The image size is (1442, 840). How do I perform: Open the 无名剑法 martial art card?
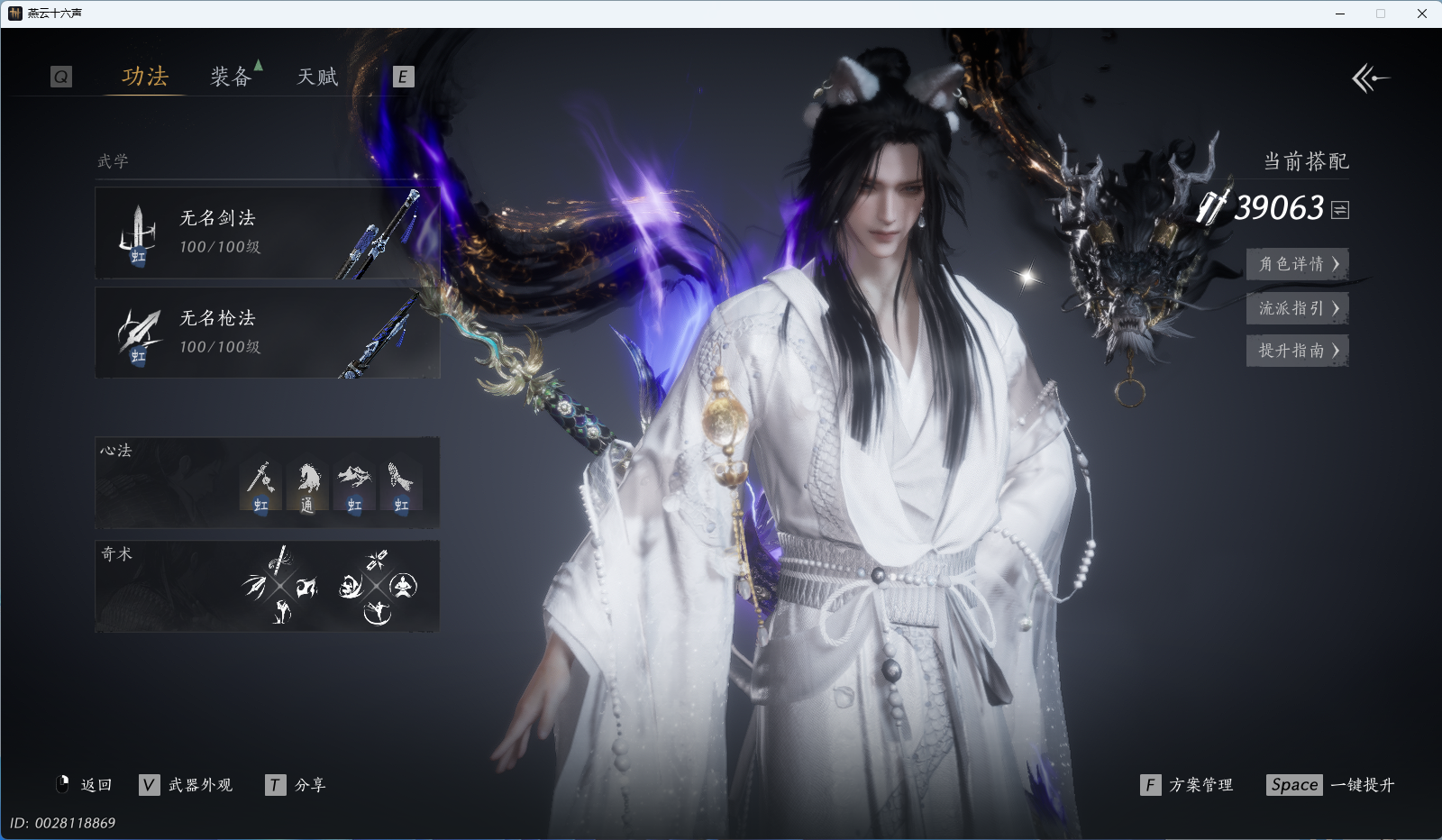[267, 233]
